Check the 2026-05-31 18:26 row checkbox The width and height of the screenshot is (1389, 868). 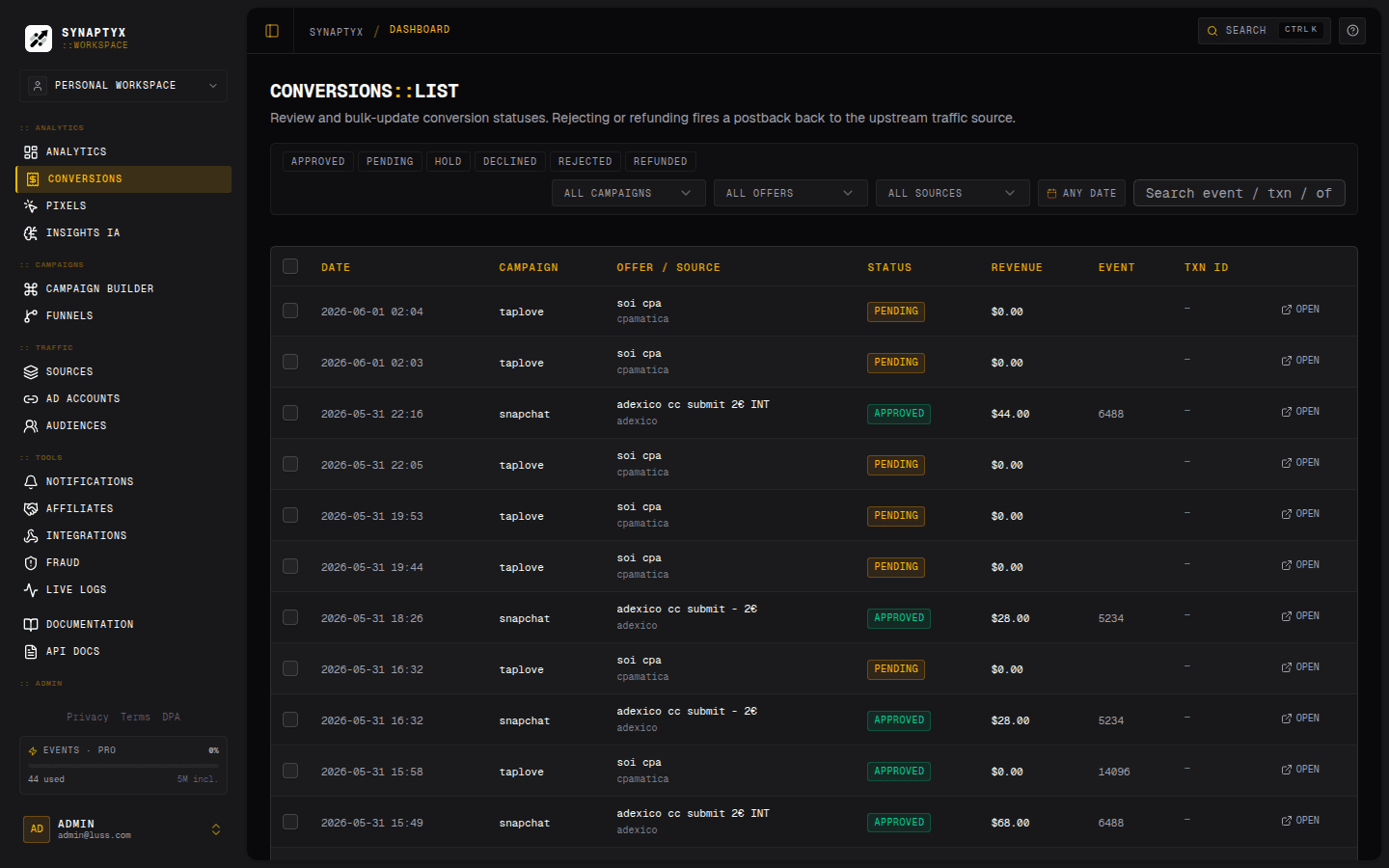(x=290, y=617)
